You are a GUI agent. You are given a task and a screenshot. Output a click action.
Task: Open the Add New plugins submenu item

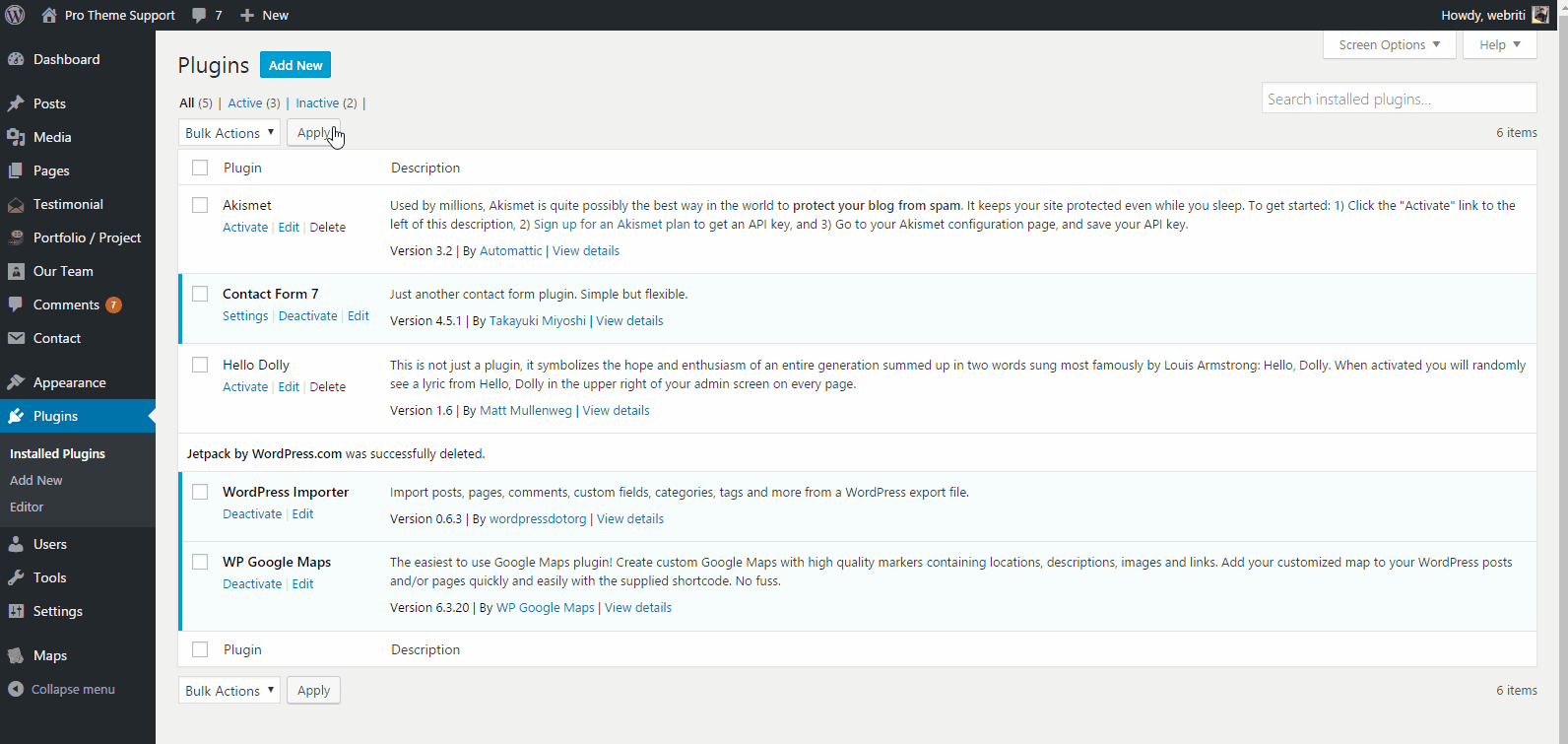[x=36, y=480]
